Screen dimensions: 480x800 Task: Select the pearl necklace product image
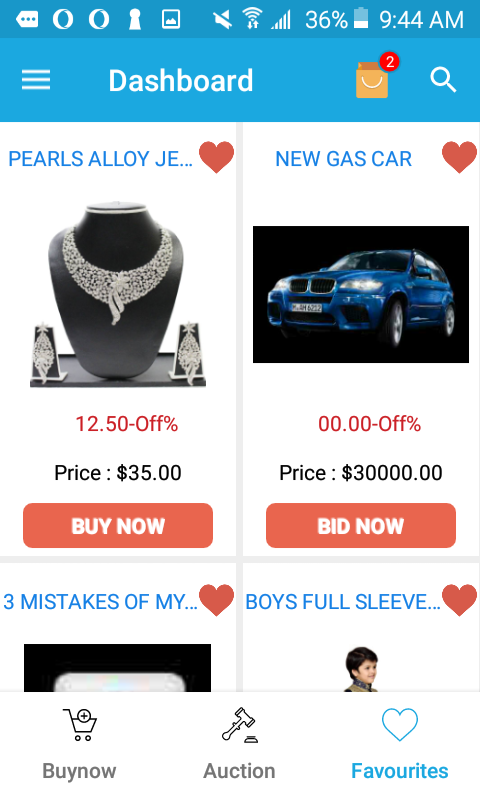point(118,294)
